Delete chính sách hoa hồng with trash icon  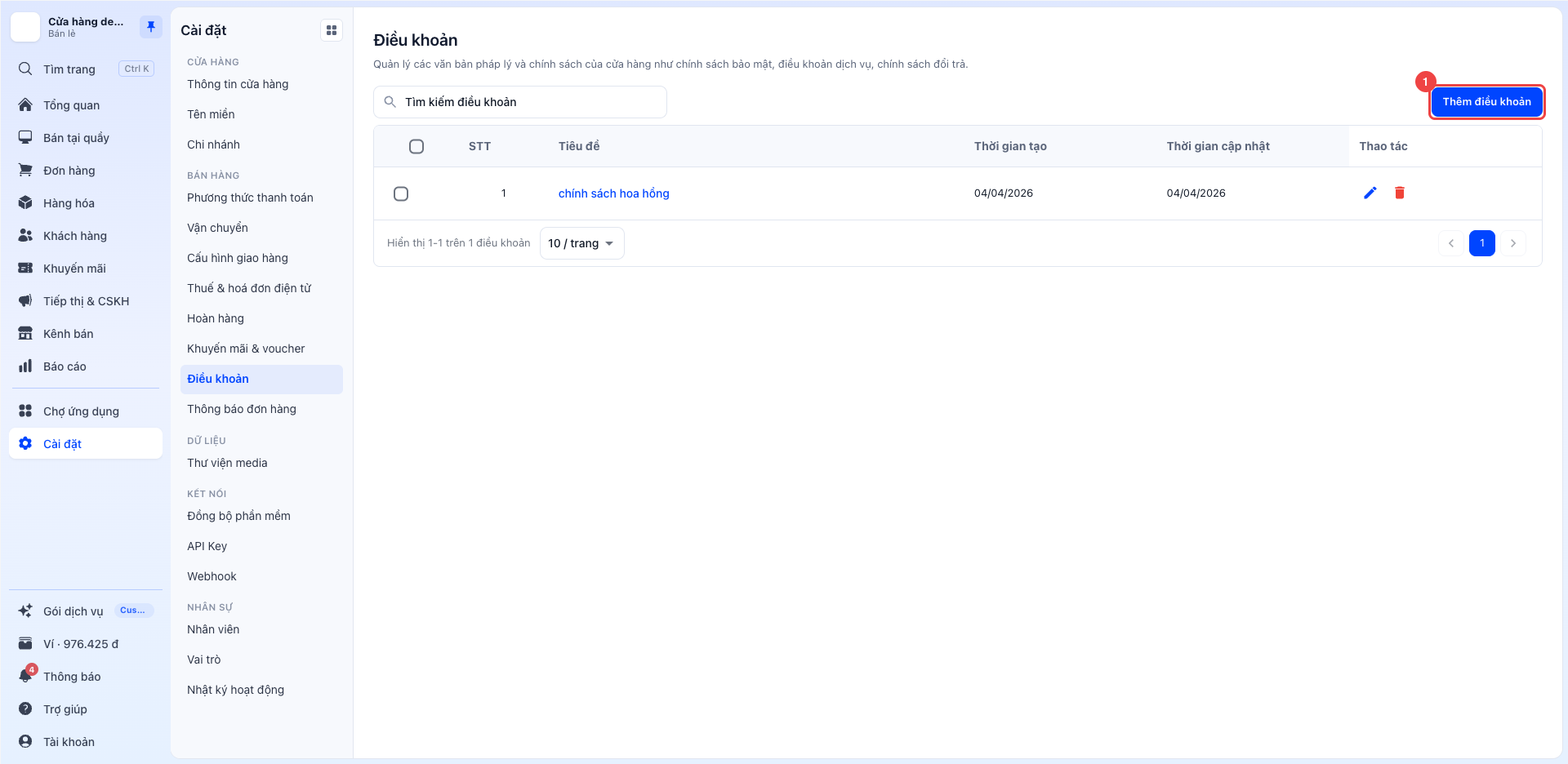1400,193
